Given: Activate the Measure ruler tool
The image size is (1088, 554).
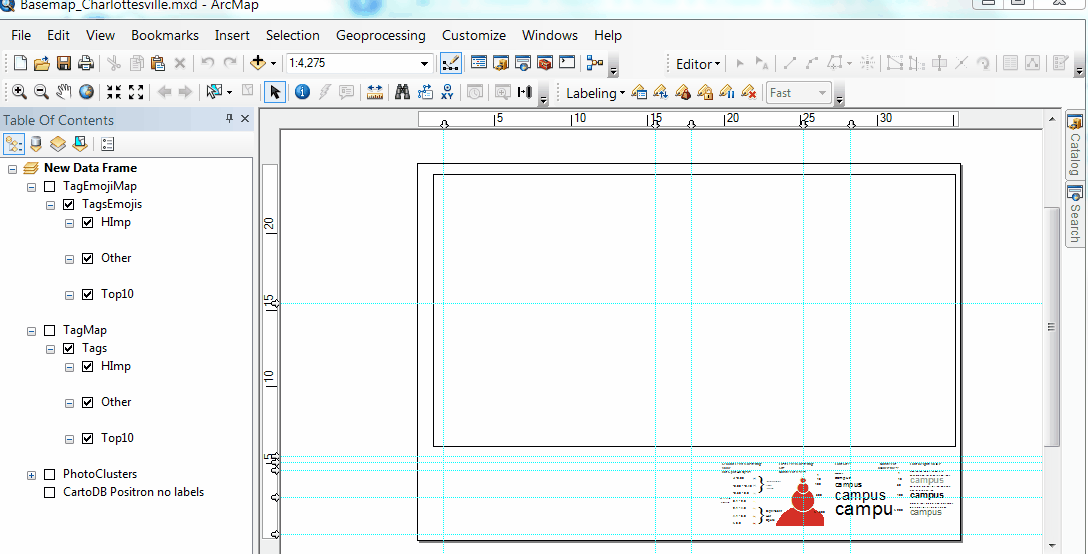Looking at the screenshot, I should (x=375, y=92).
